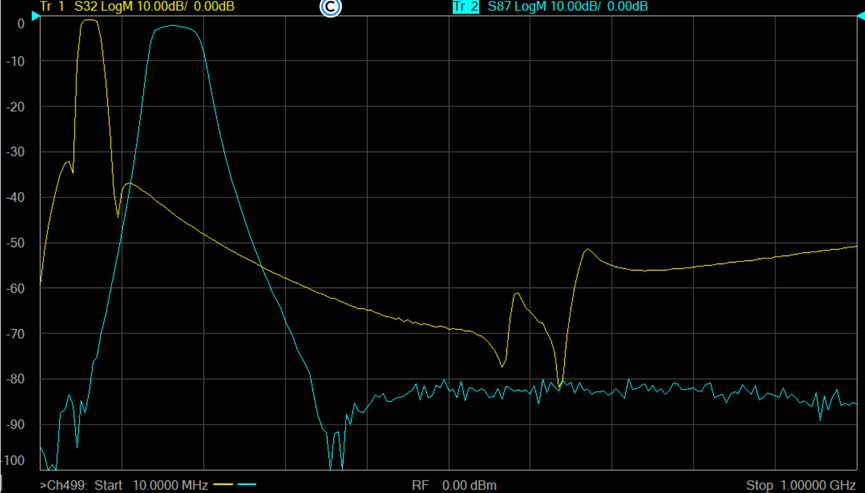Click the -50 y-axis label
Screen dimensions: 865x493
coord(15,243)
